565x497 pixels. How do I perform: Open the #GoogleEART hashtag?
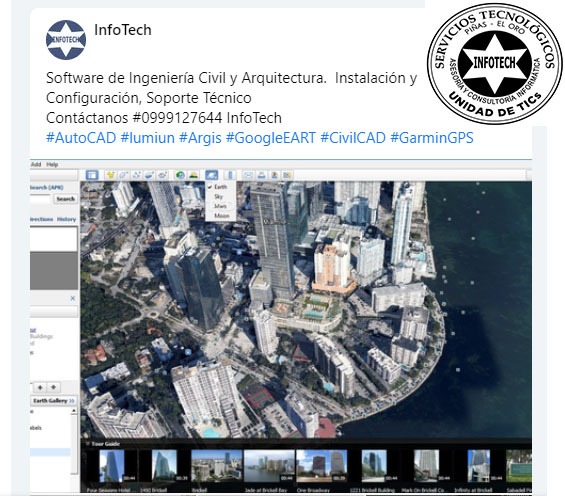coord(271,138)
